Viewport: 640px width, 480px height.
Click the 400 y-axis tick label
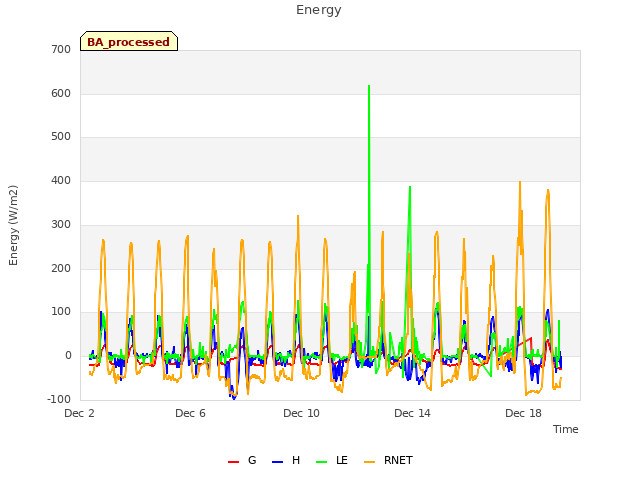(x=61, y=180)
